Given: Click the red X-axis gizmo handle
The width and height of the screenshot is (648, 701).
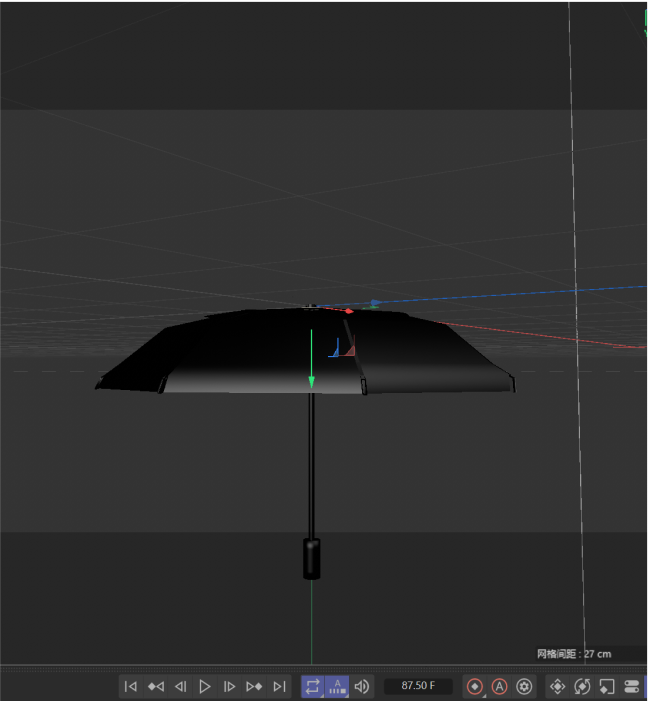Looking at the screenshot, I should coord(349,311).
